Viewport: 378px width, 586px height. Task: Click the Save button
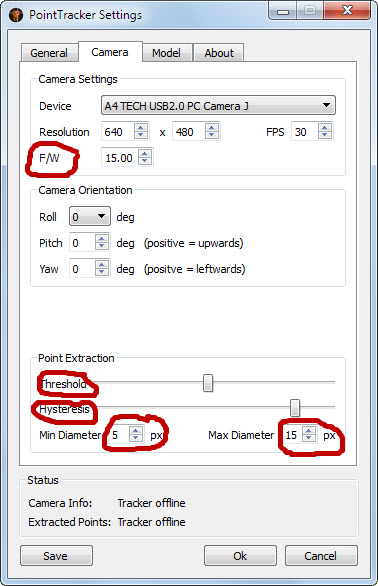[56, 555]
